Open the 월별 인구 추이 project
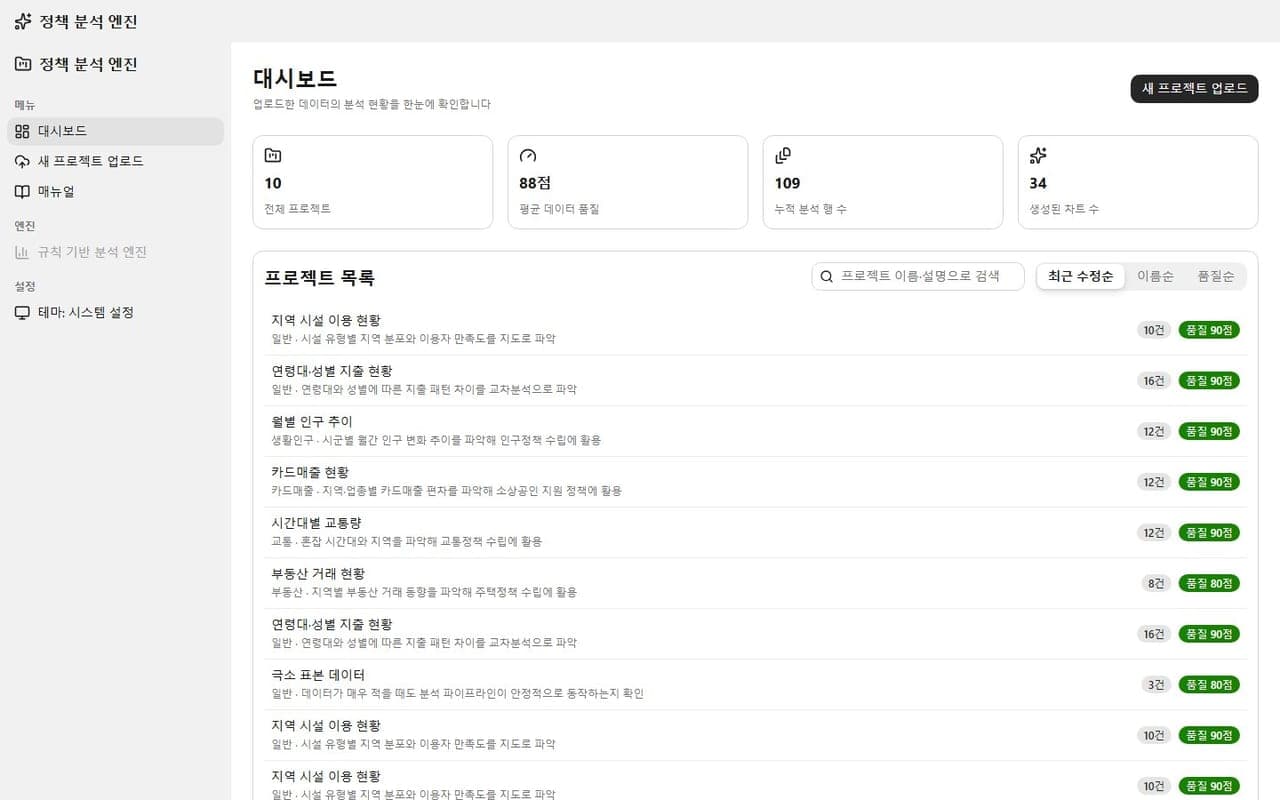The image size is (1280, 800). 755,431
